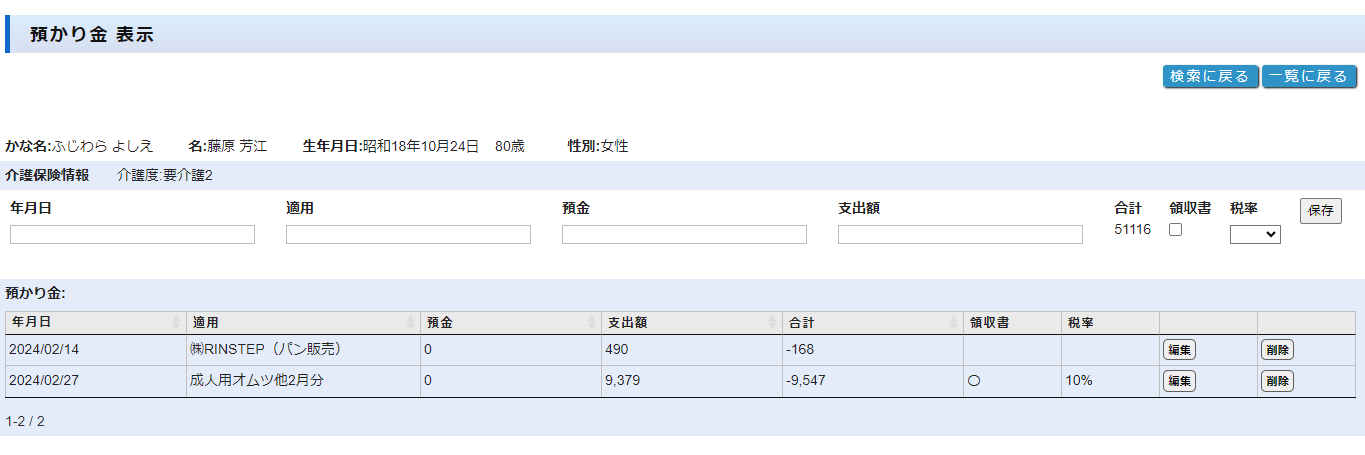Viewport: 1365px width, 455px height.
Task: Click the 支出額 input field
Action: click(x=960, y=234)
